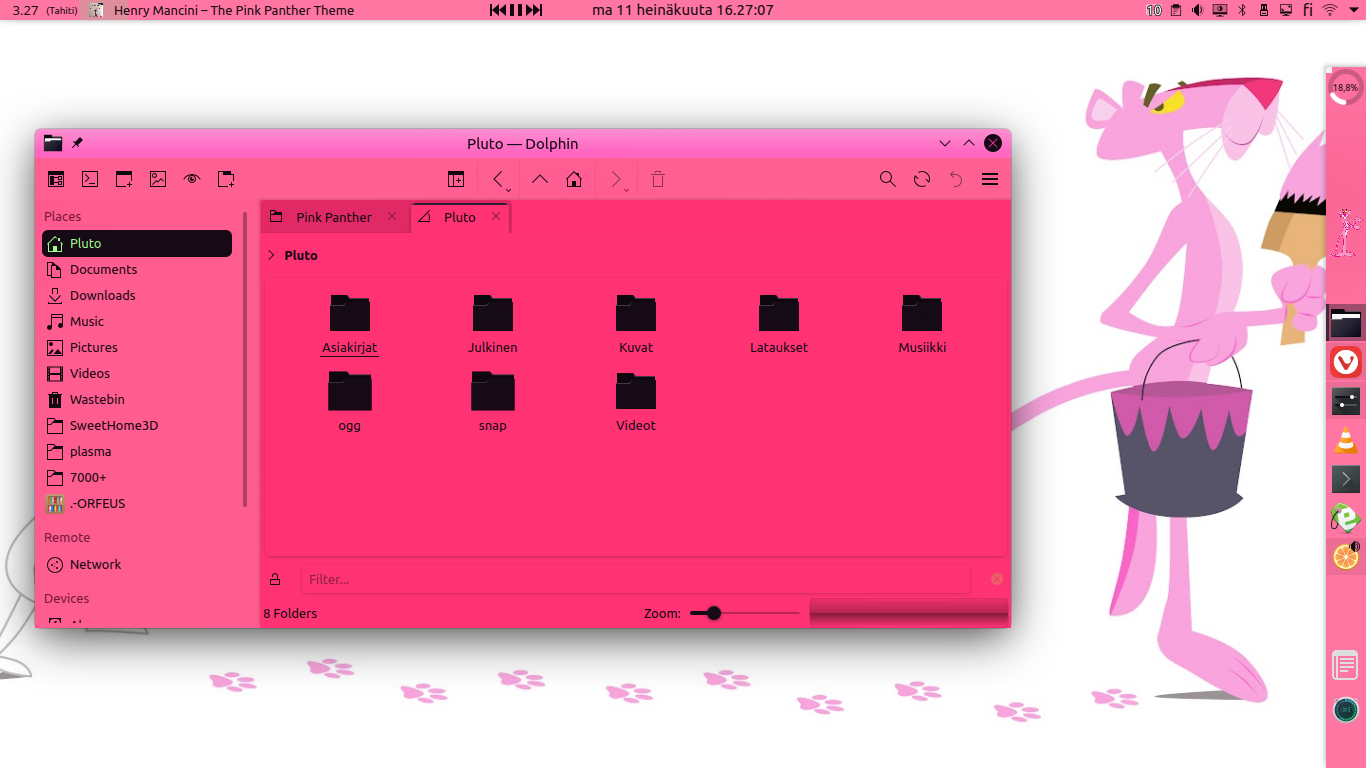1366x768 pixels.
Task: Select the ogg folder
Action: pos(350,401)
